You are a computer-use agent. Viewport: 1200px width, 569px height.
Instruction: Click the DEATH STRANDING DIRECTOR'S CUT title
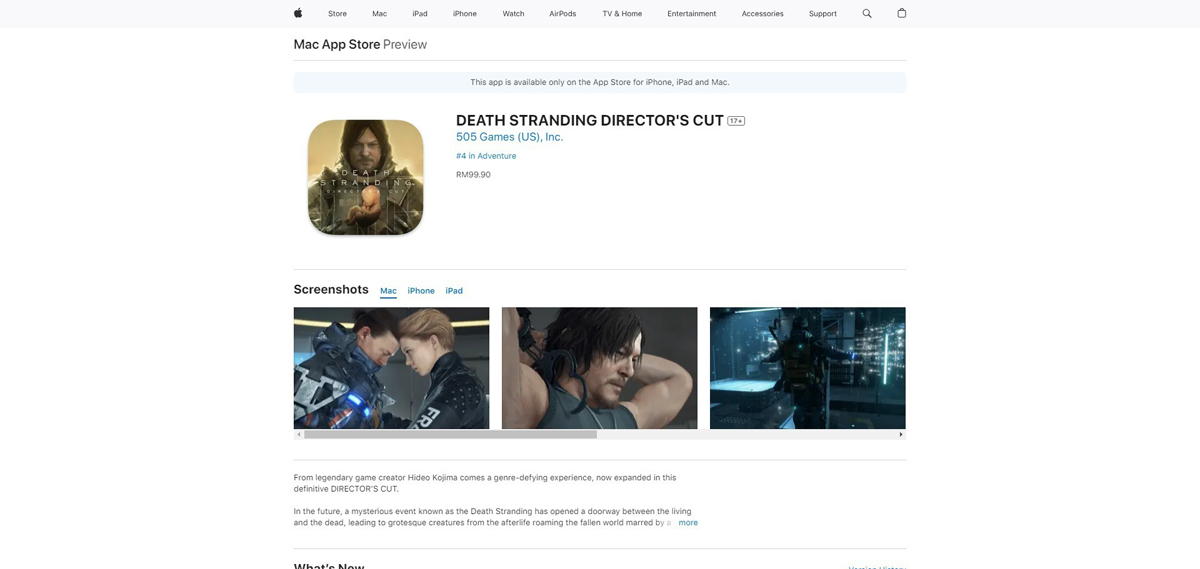click(590, 120)
